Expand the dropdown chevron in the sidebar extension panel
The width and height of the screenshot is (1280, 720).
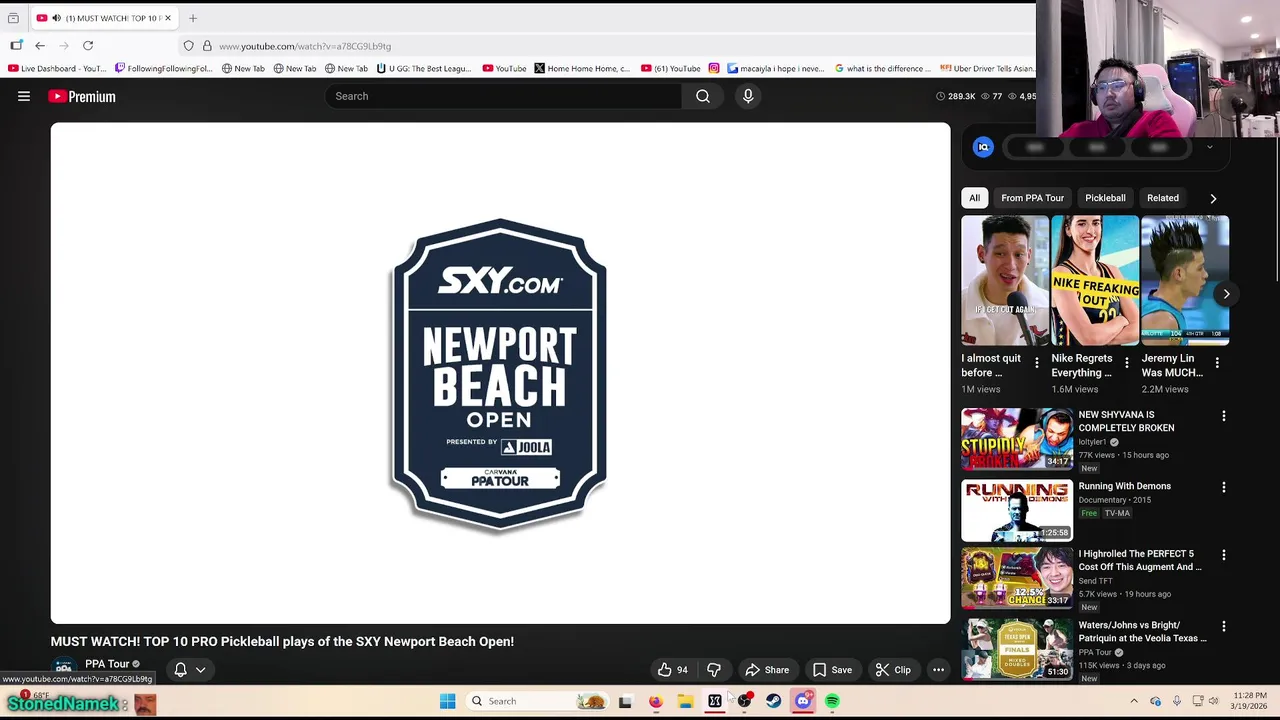pos(1209,147)
